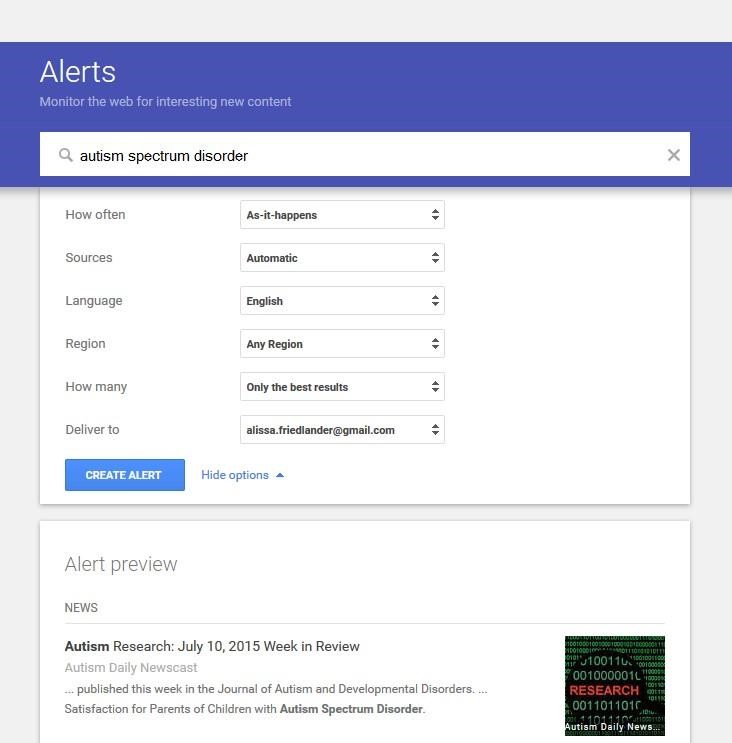Click the article snippet about Autism Spectrum Disorder
Viewport: 732px width, 743px height.
pos(275,700)
